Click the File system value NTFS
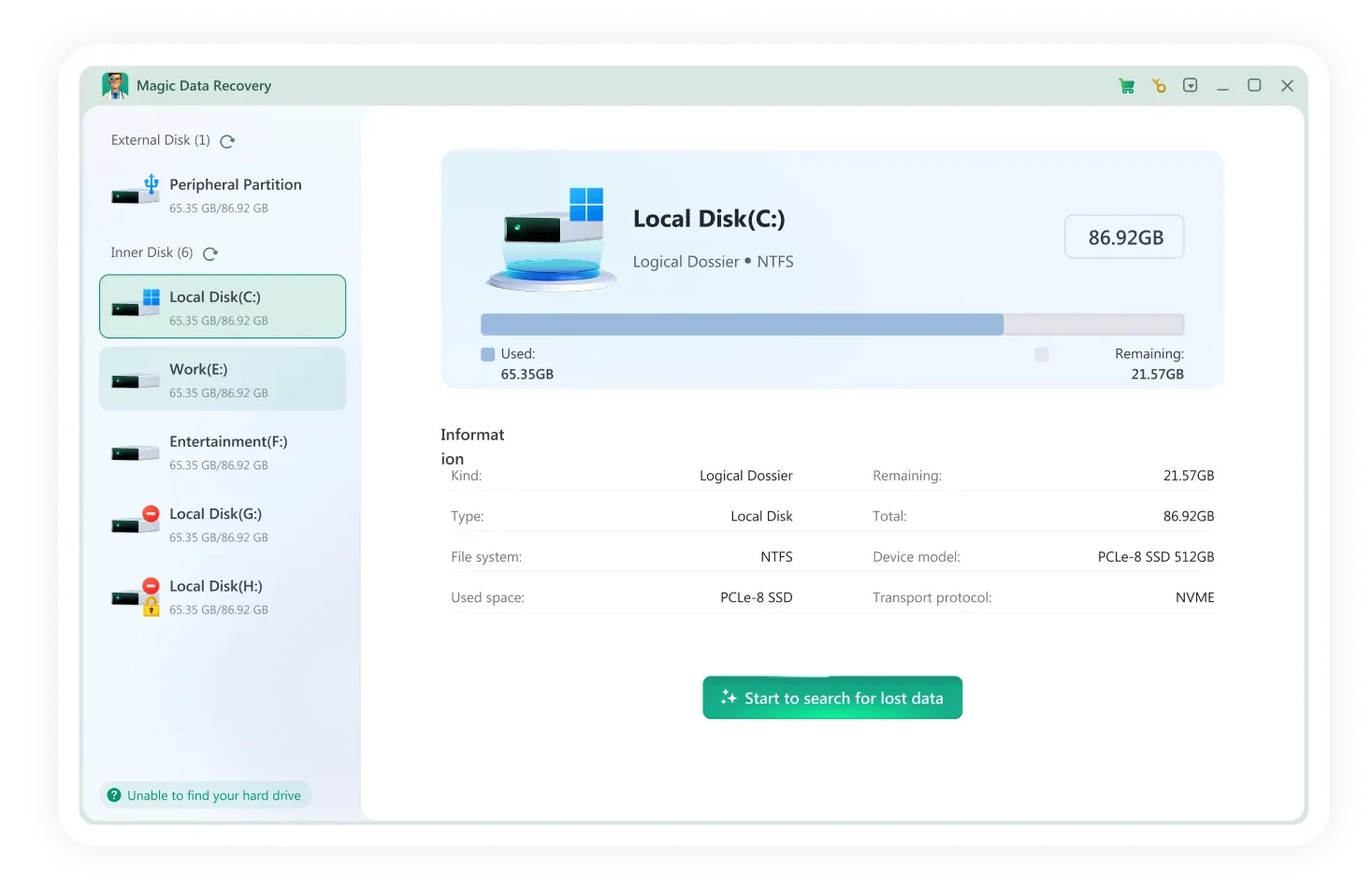 pos(776,557)
